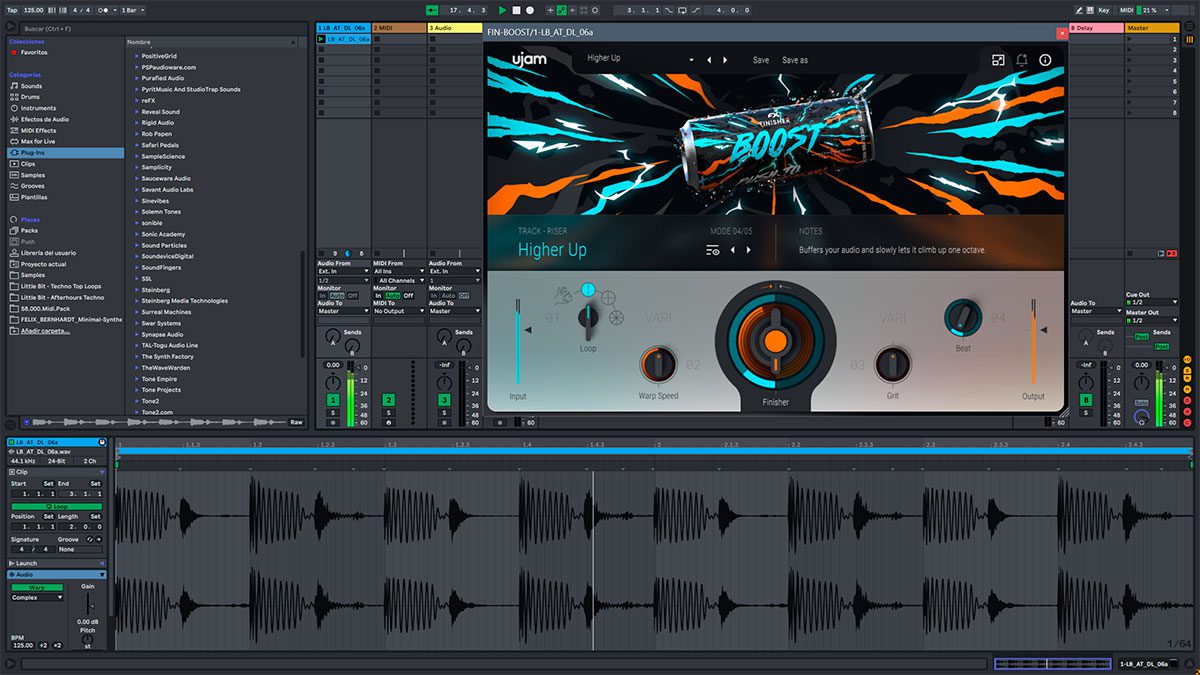Open the mode list browser icon
This screenshot has width=1200, height=675.
tap(712, 250)
